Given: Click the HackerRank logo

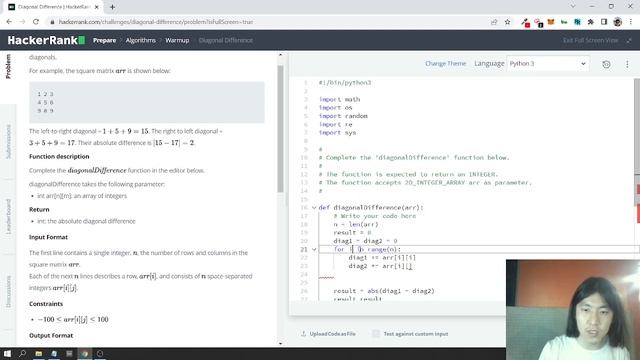Looking at the screenshot, I should coord(46,40).
